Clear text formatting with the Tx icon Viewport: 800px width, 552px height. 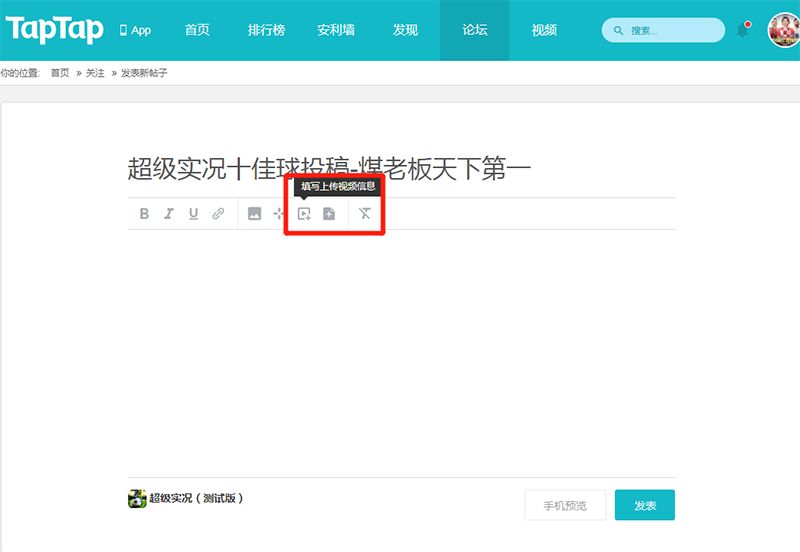(364, 213)
